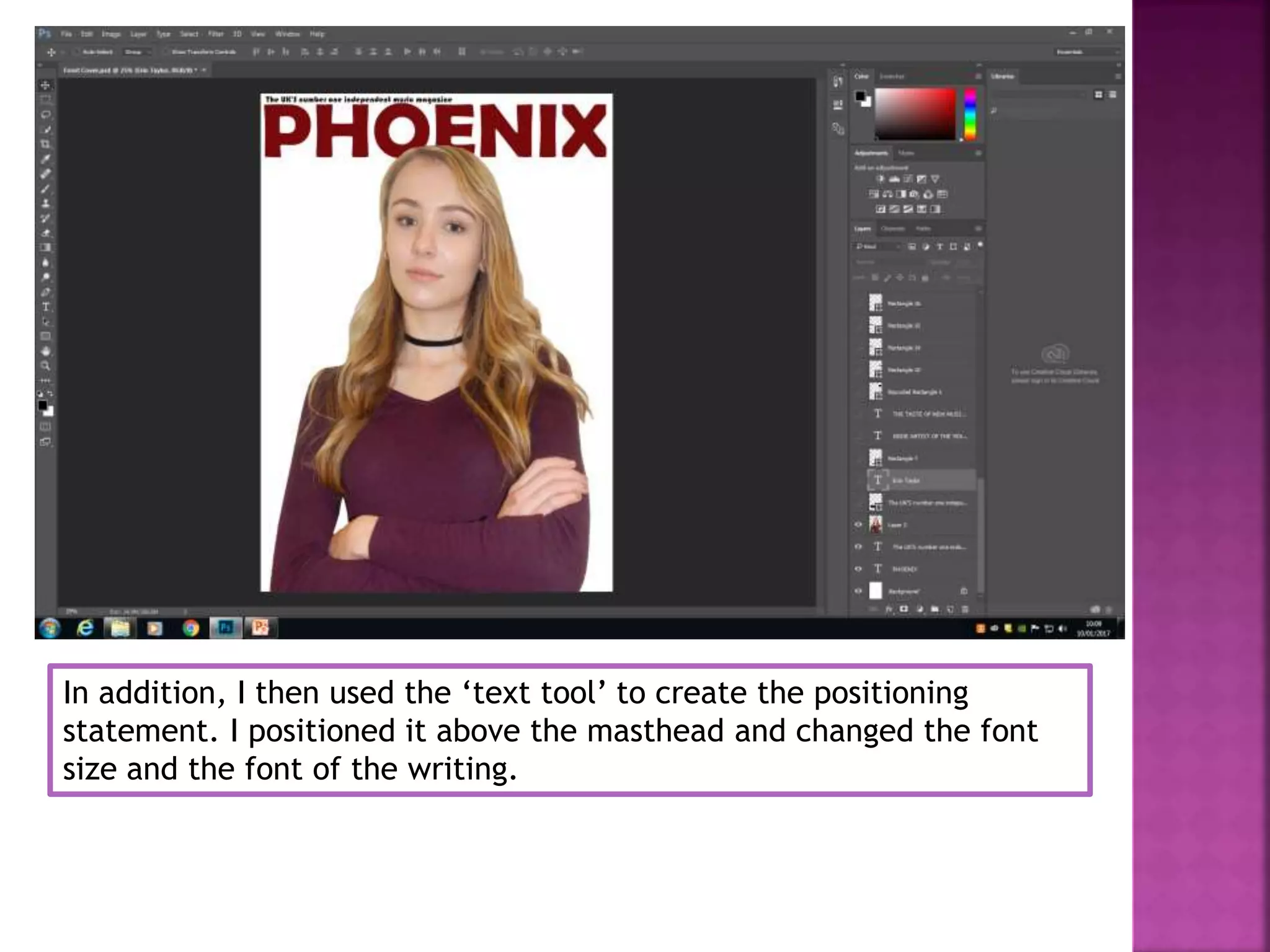Pick a shade in the color field
The height and width of the screenshot is (952, 1270).
click(x=915, y=114)
